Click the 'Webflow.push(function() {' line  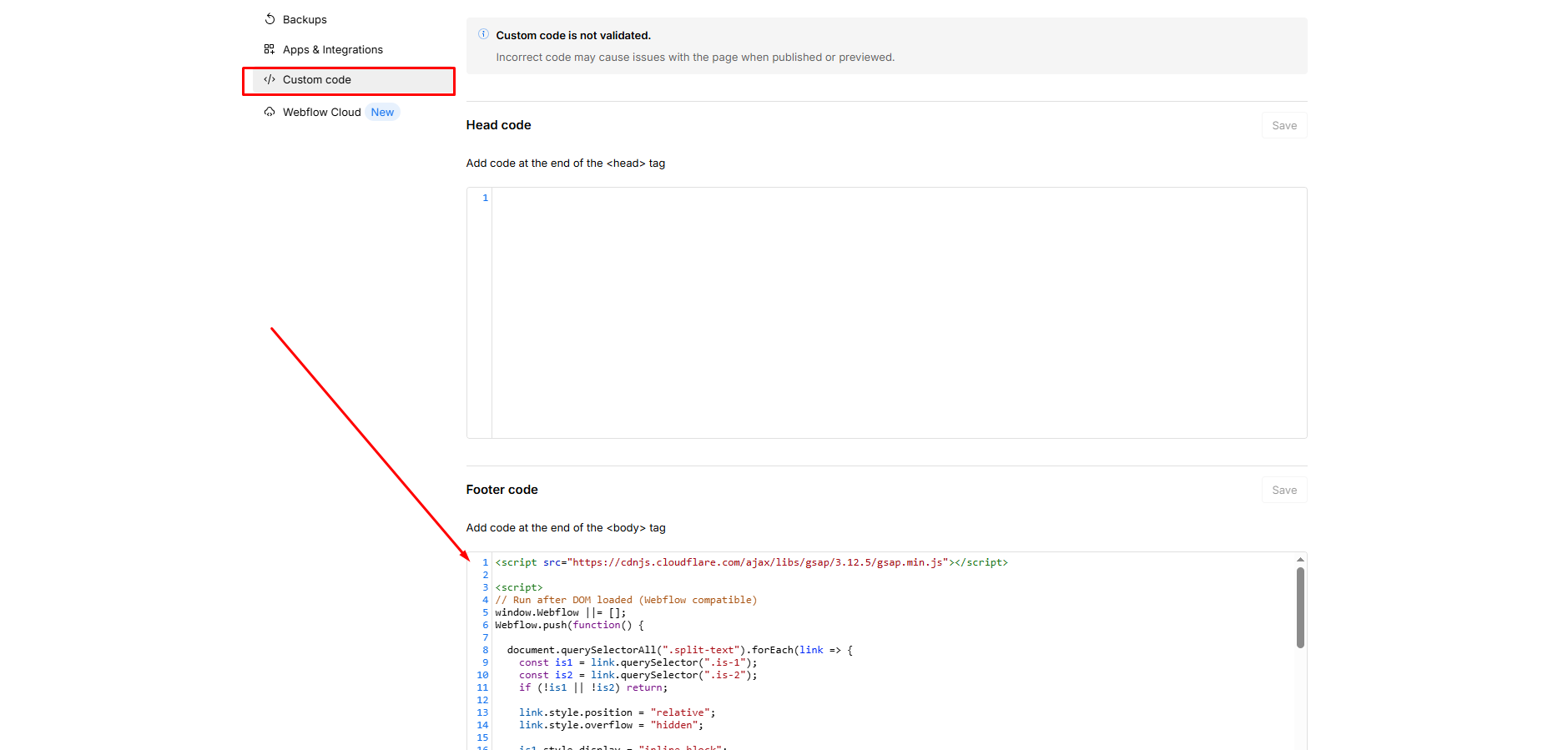coord(569,625)
